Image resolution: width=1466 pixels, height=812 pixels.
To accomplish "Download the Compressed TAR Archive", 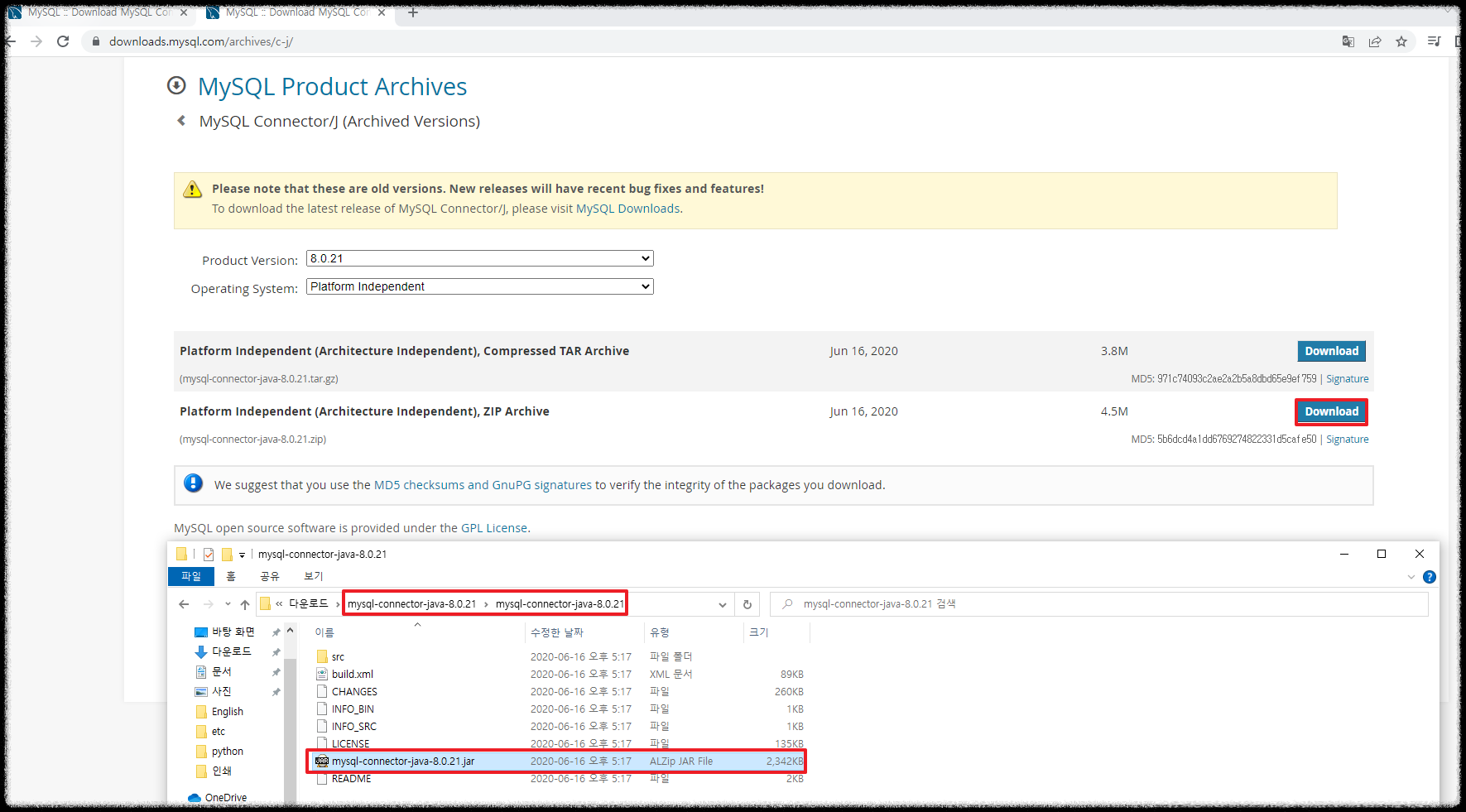I will pyautogui.click(x=1331, y=351).
